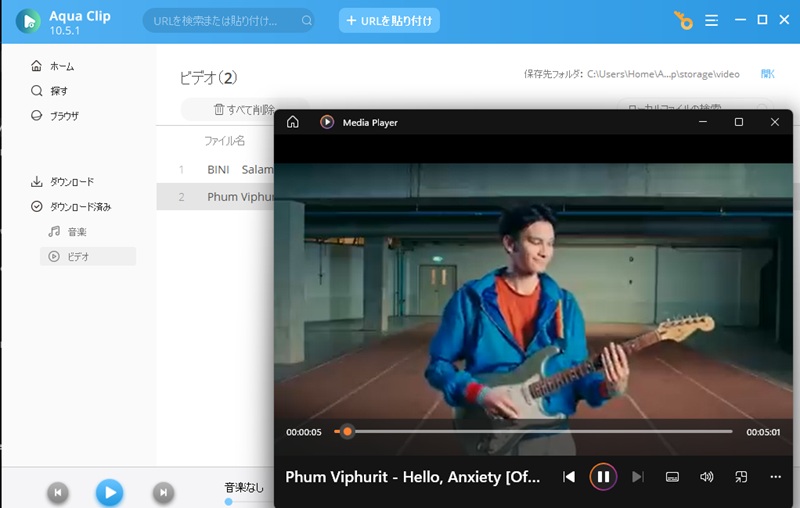Click the save folder path text
The image size is (800, 508).
[x=663, y=74]
